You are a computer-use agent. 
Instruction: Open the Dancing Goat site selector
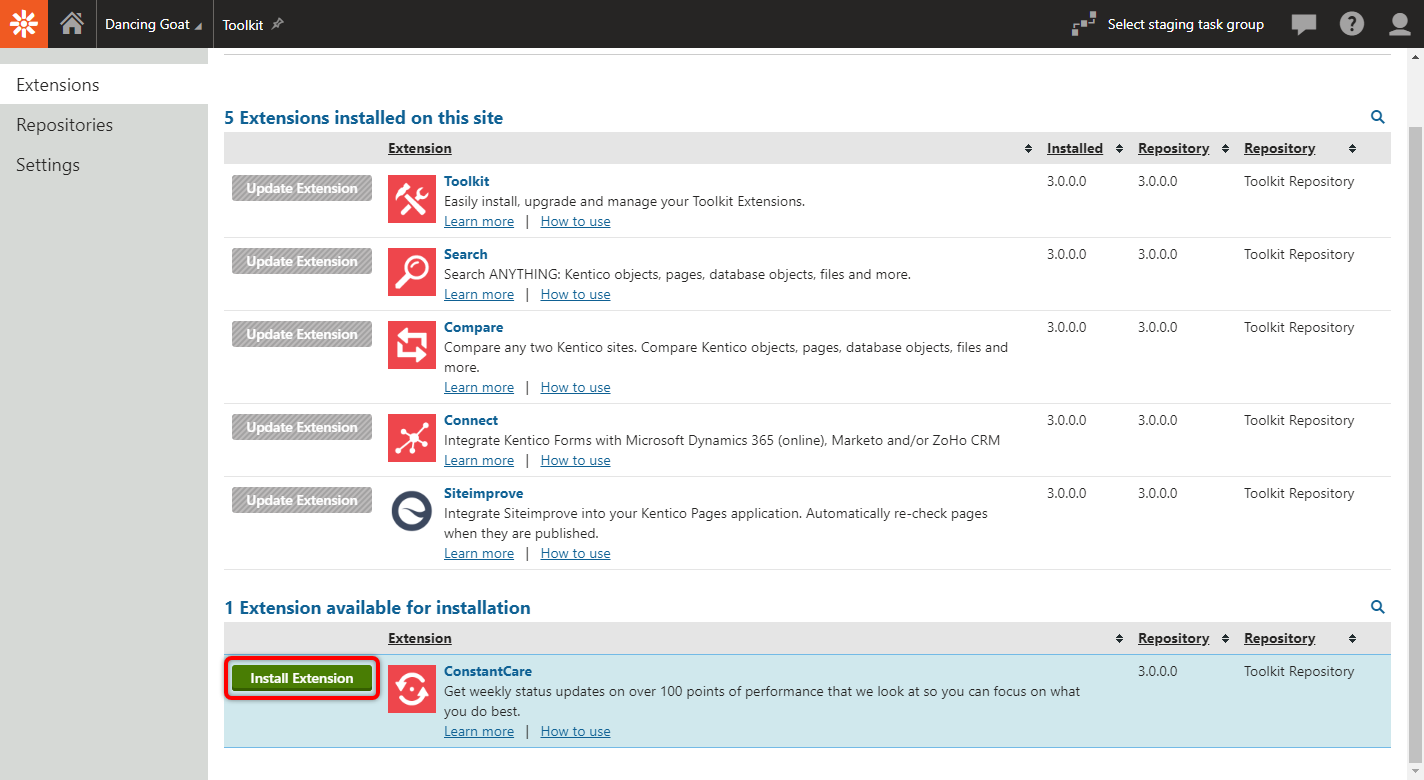click(153, 24)
